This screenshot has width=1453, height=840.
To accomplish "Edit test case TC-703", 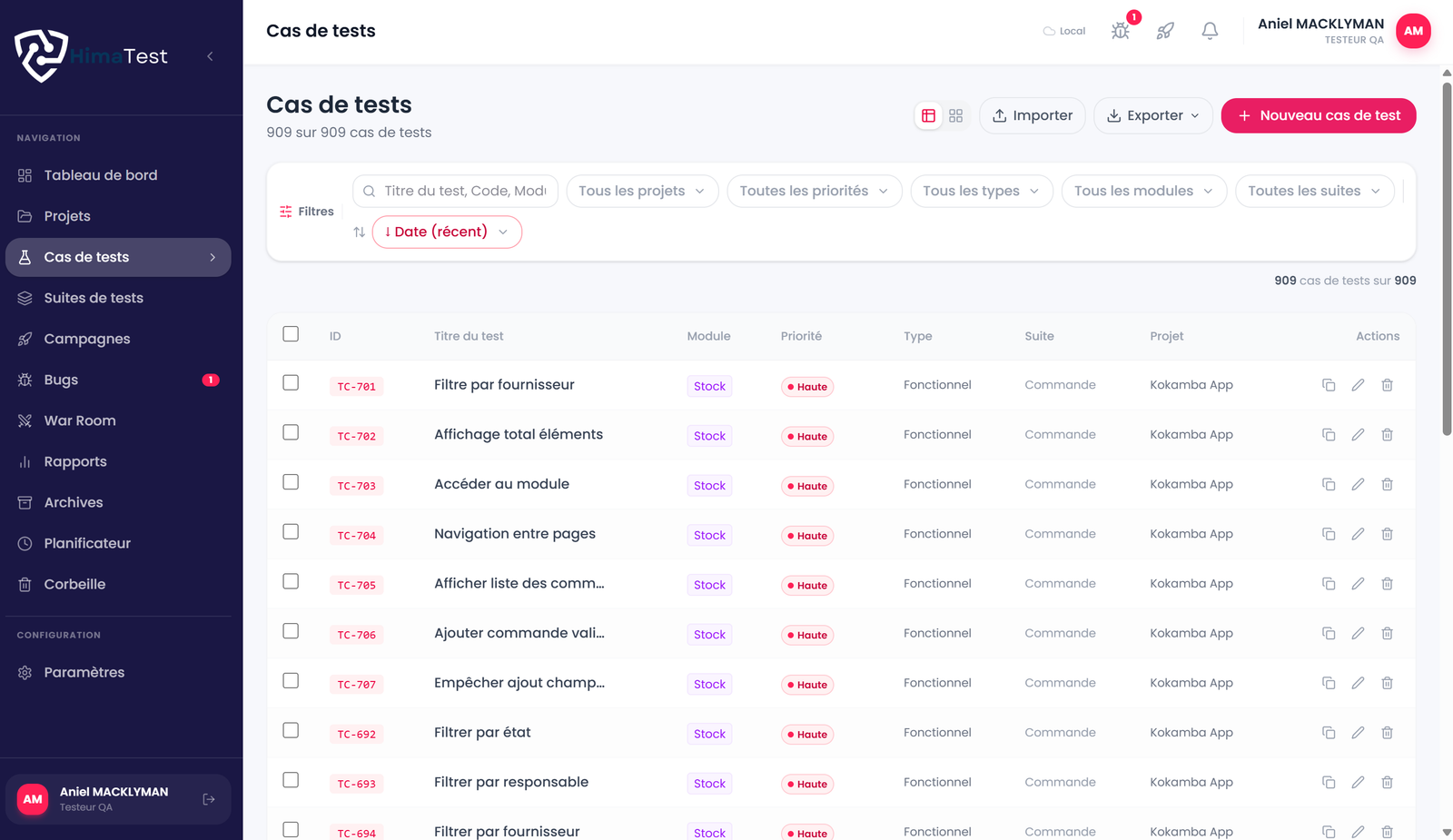I will (x=1358, y=484).
